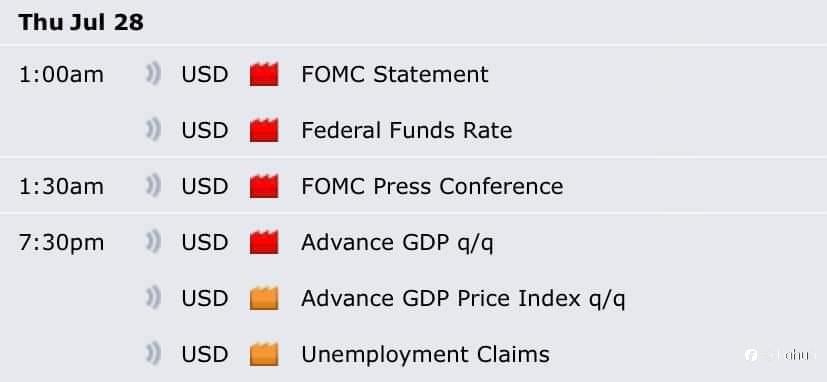
Task: Select the Thu Jul 28 date header
Action: click(x=81, y=23)
